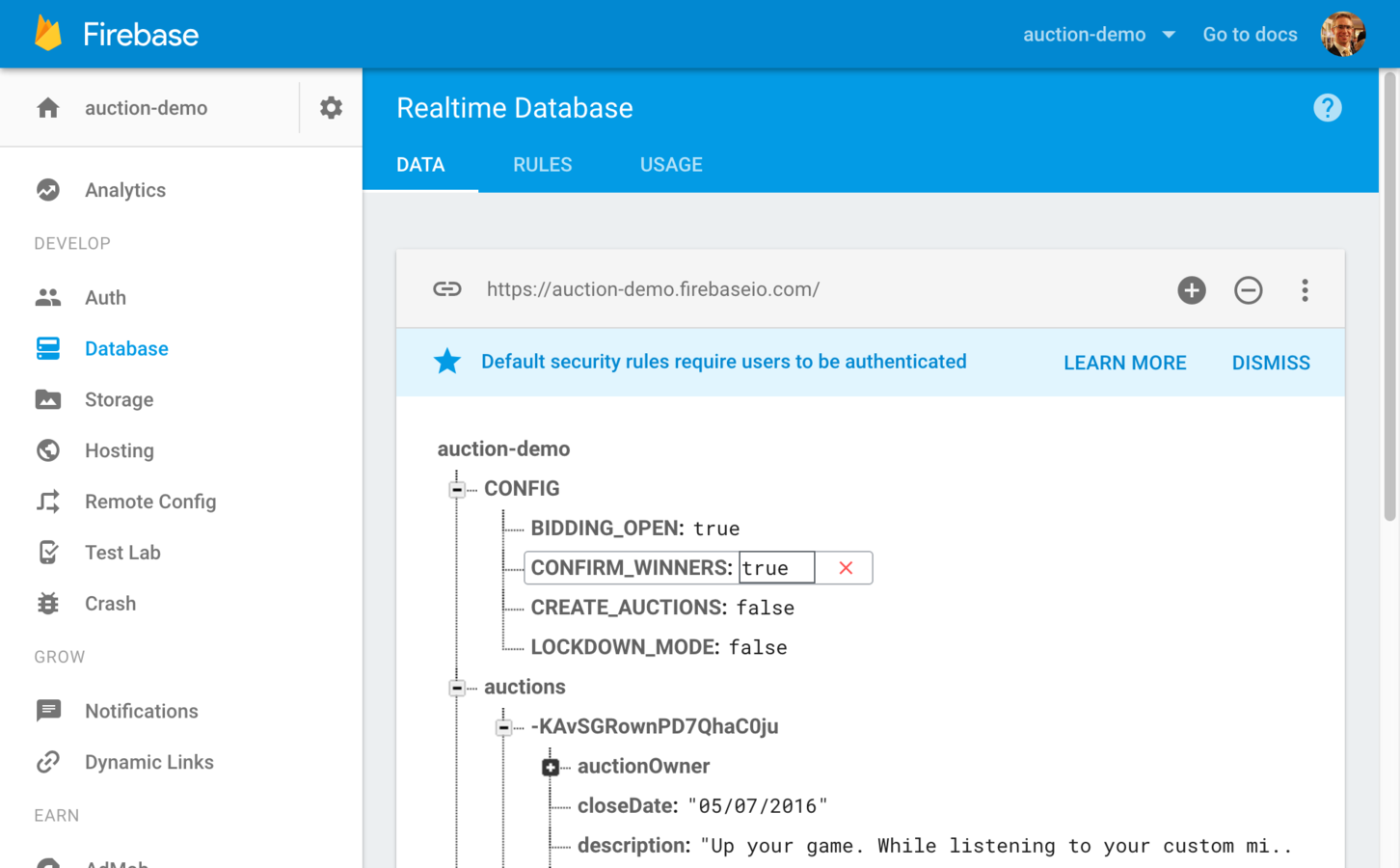
Task: Click the Firebase wordmark text
Action: (141, 35)
